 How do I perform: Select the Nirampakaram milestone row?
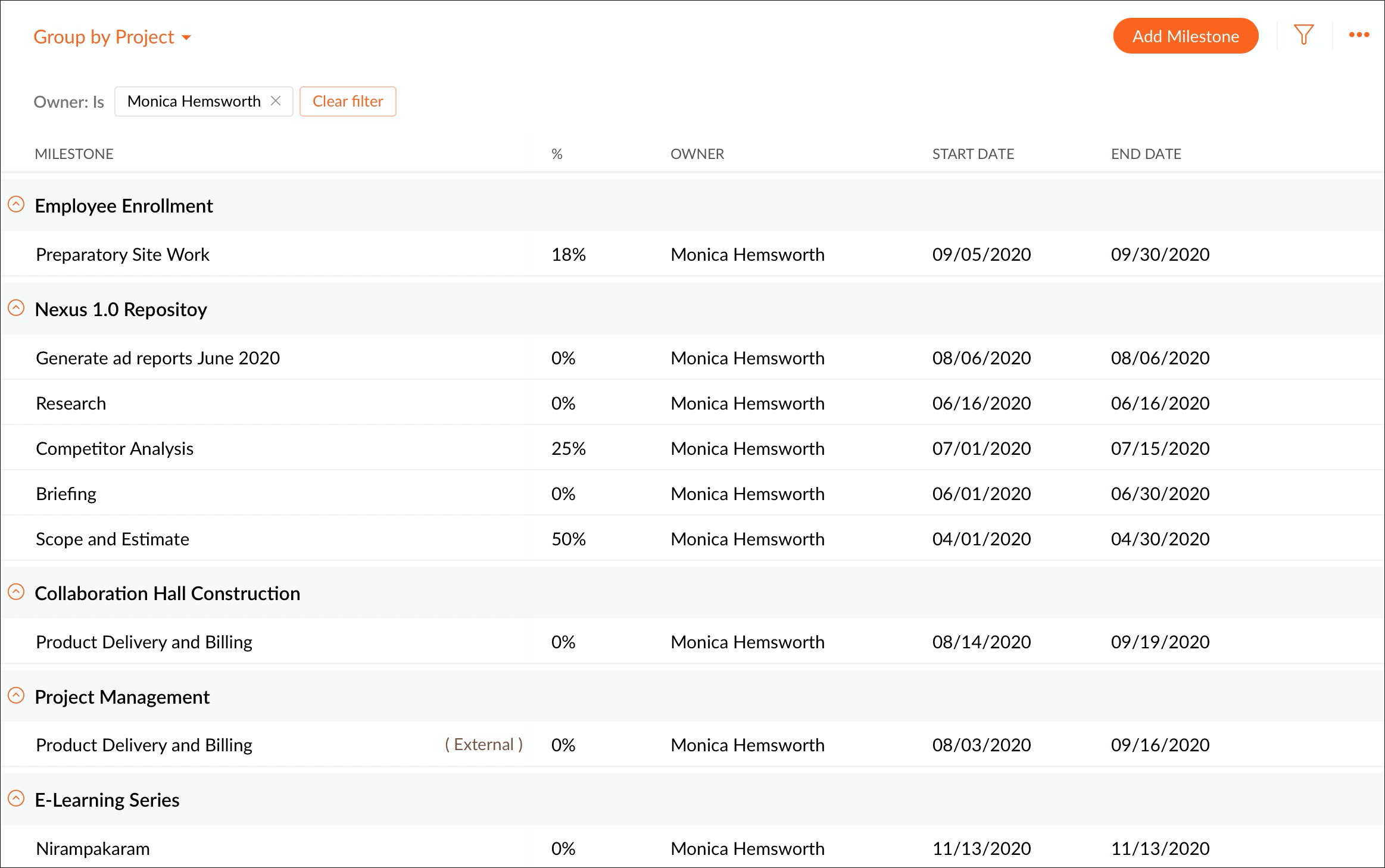point(93,849)
